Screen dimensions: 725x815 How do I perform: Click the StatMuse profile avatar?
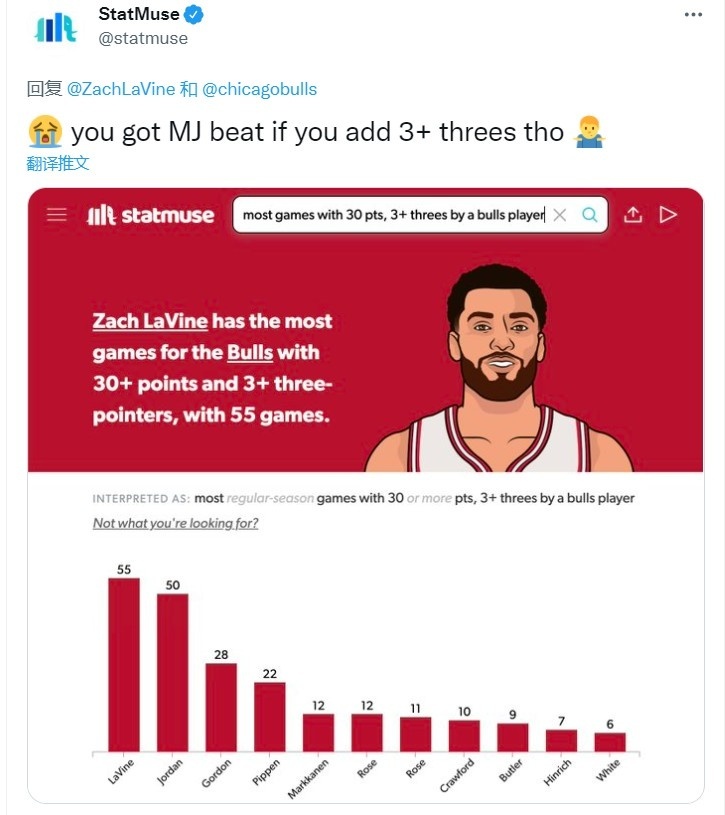[56, 28]
